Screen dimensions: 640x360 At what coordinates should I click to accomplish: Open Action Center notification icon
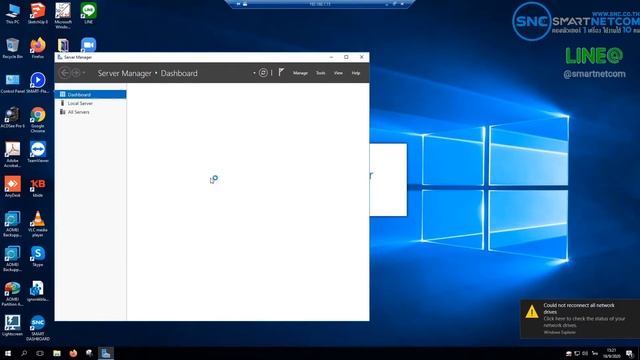tap(630, 353)
